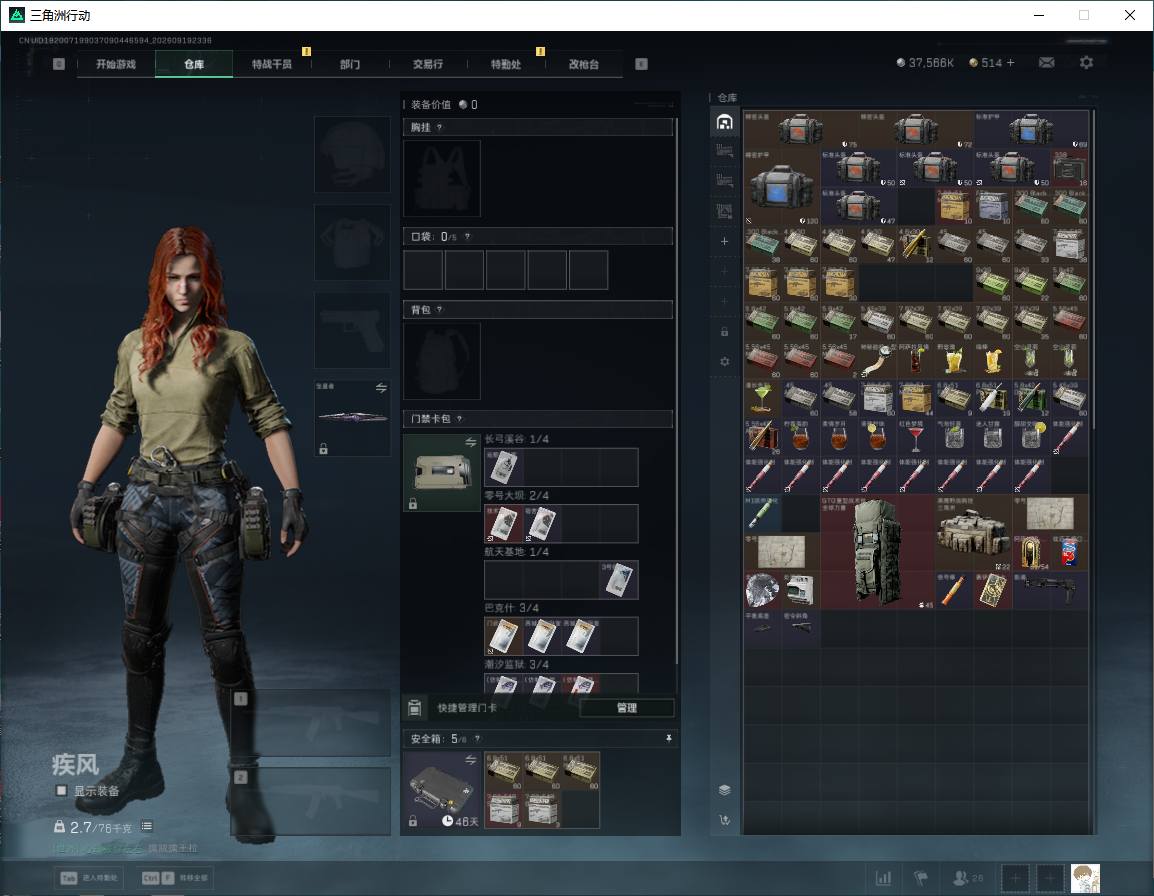The image size is (1154, 896).
Task: Click the swap icon on the keycard holder
Action: pyautogui.click(x=470, y=442)
